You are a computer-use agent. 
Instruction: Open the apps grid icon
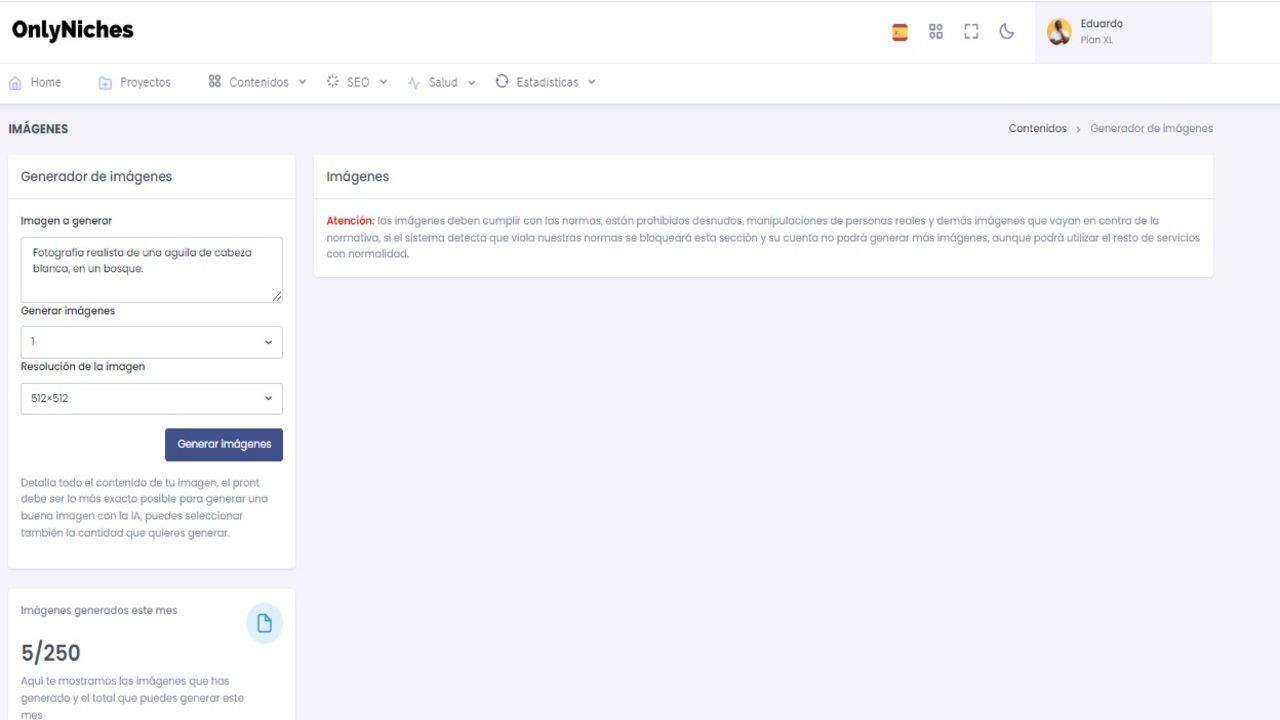pyautogui.click(x=936, y=32)
